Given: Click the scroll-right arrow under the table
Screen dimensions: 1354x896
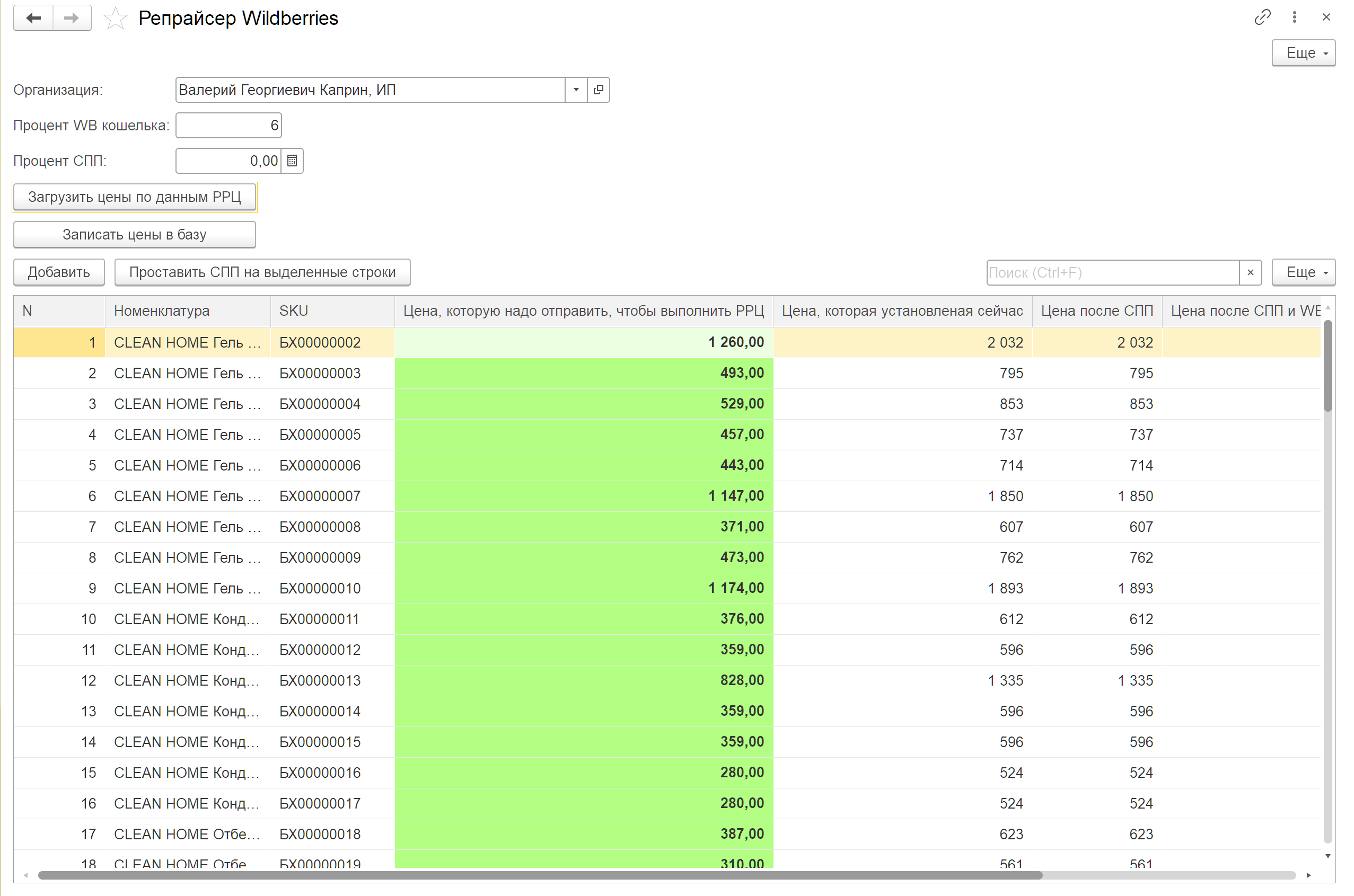Looking at the screenshot, I should [1309, 875].
